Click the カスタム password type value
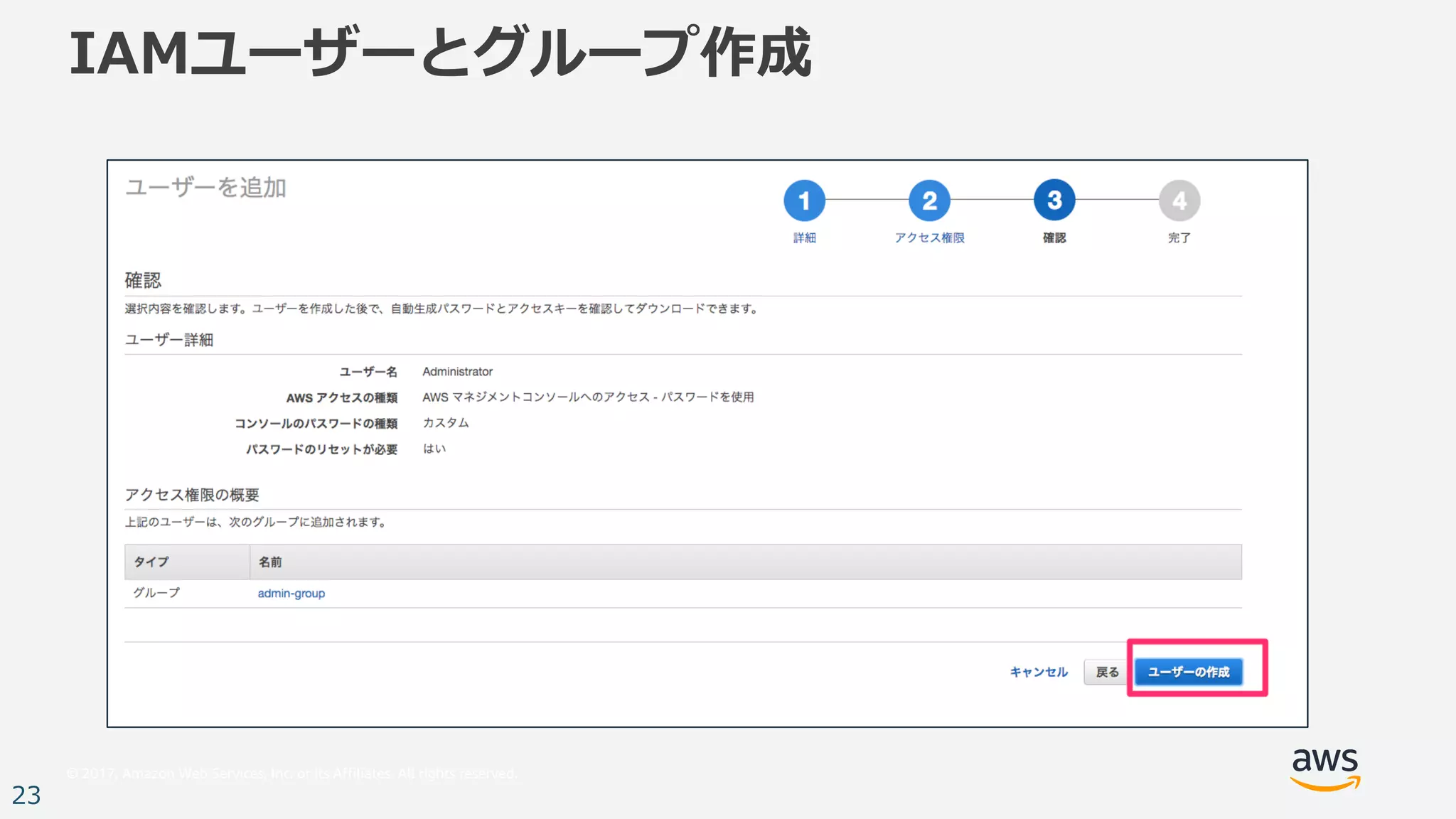 [x=446, y=422]
